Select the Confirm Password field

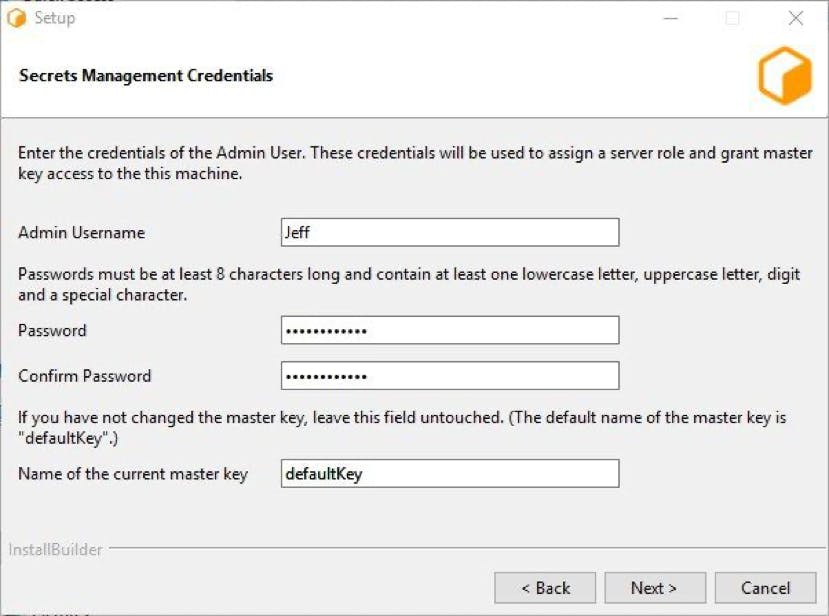tap(450, 375)
